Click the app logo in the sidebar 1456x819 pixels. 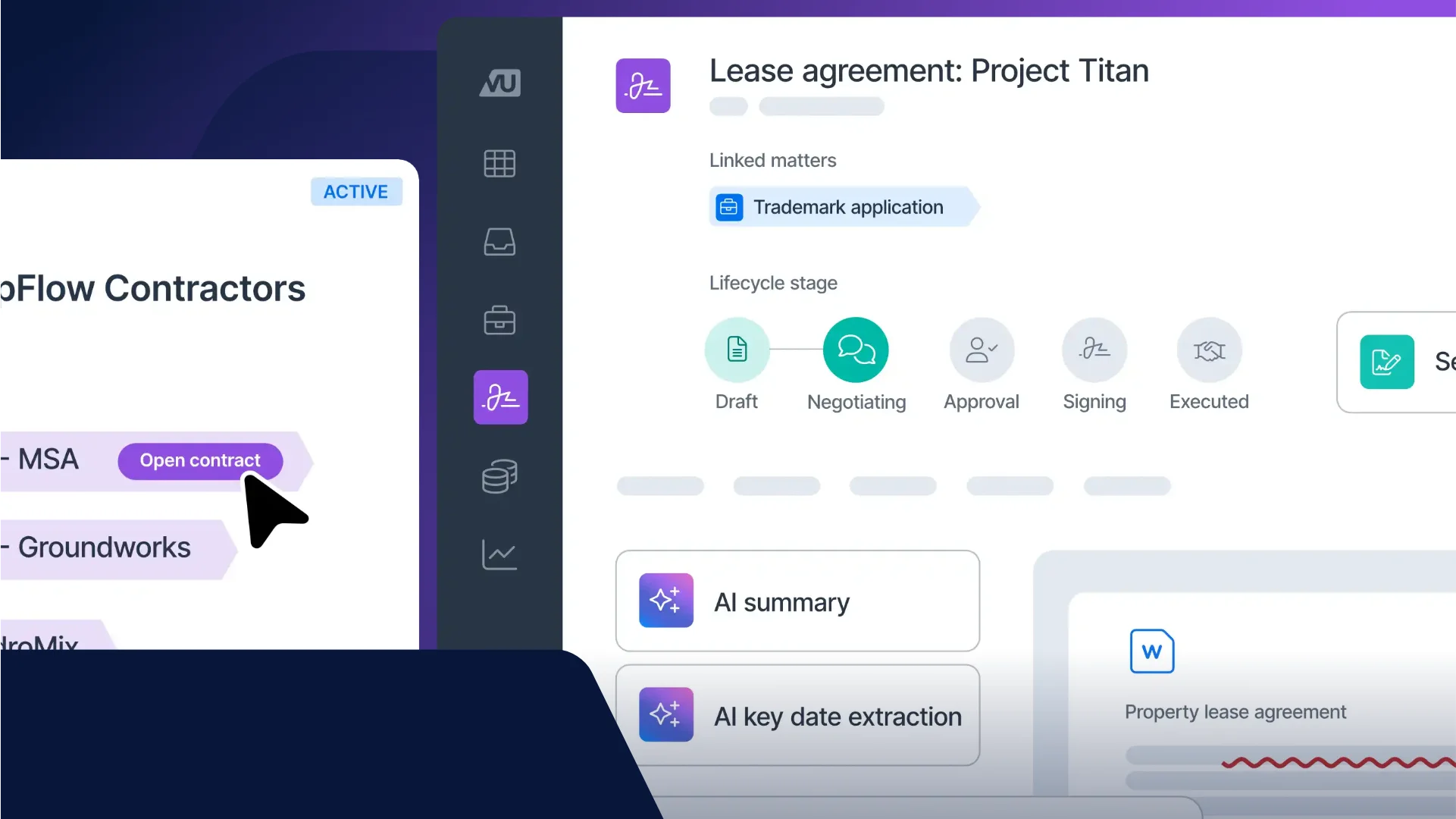tap(499, 83)
